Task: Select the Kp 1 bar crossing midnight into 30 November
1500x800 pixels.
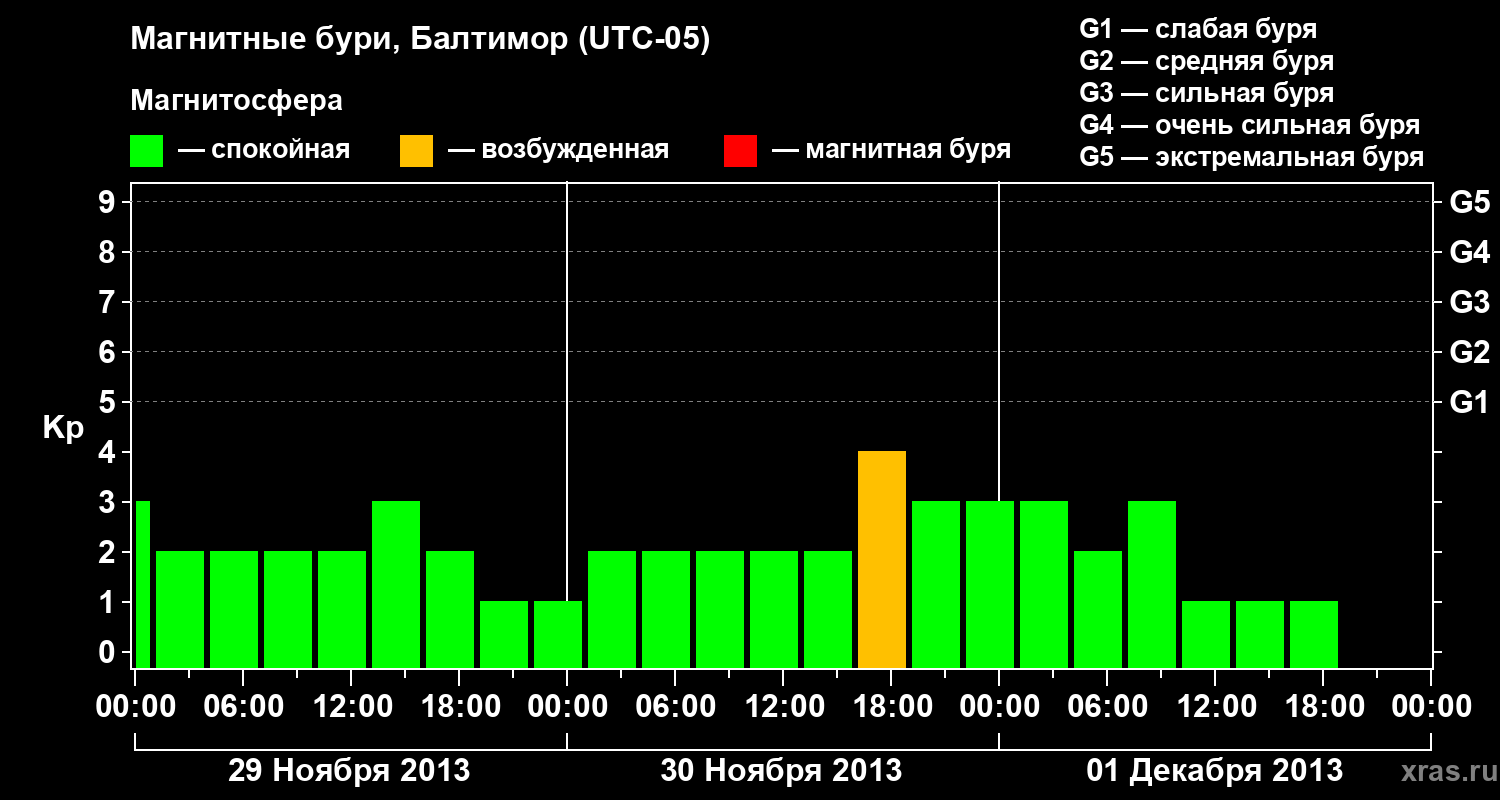Action: pyautogui.click(x=558, y=634)
